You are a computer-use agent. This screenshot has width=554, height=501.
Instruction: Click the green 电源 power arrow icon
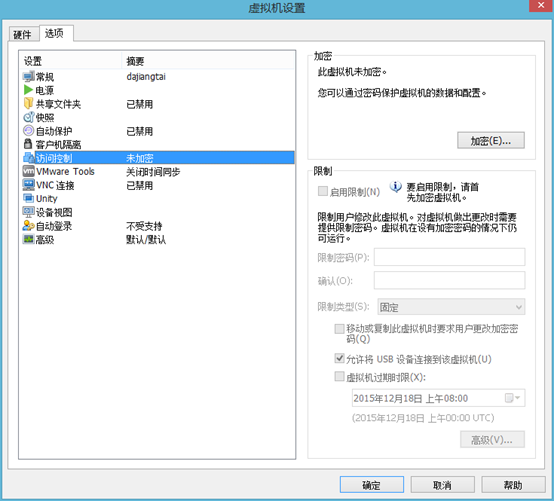click(28, 90)
